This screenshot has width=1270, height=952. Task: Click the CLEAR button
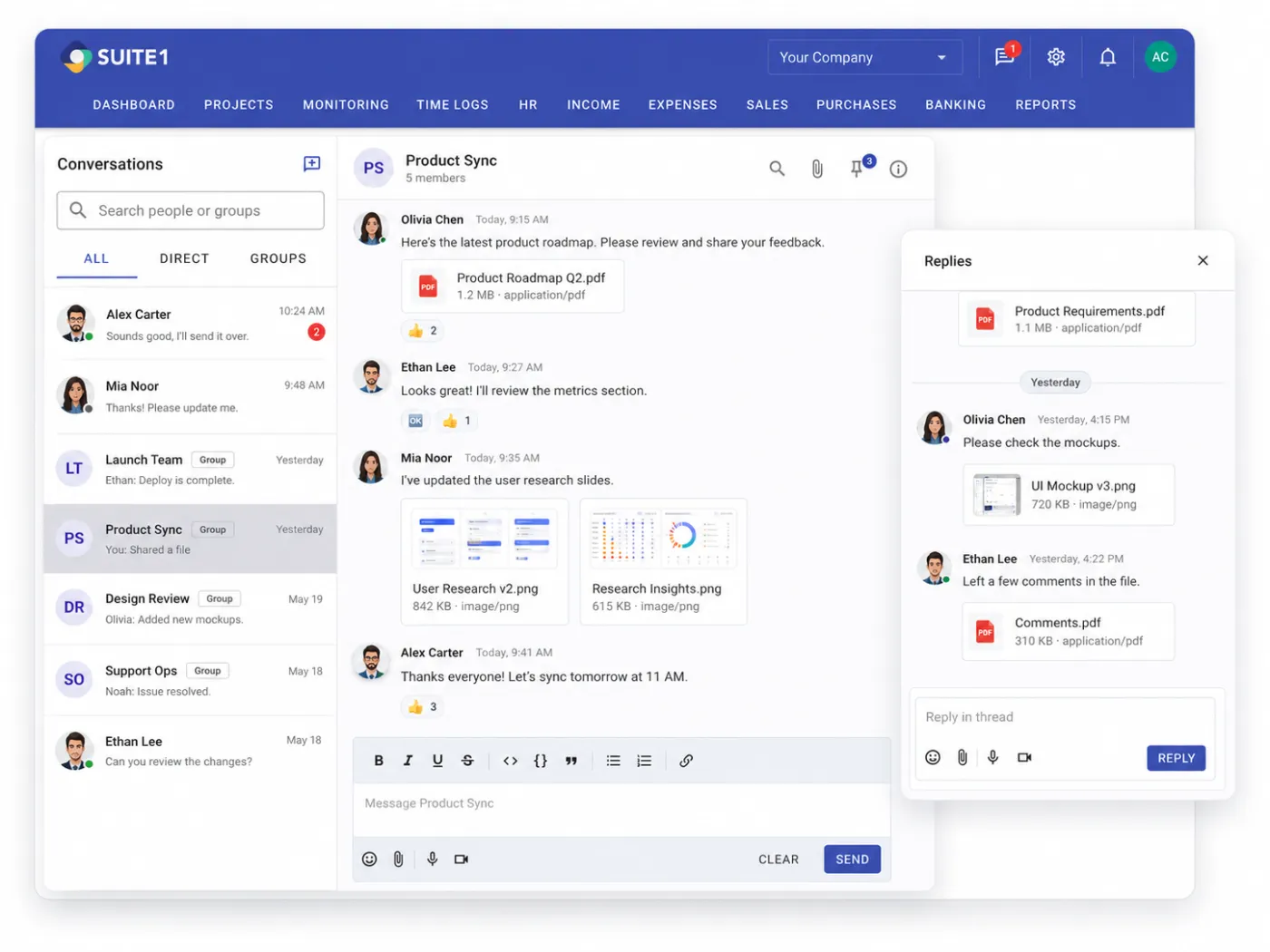click(x=778, y=860)
